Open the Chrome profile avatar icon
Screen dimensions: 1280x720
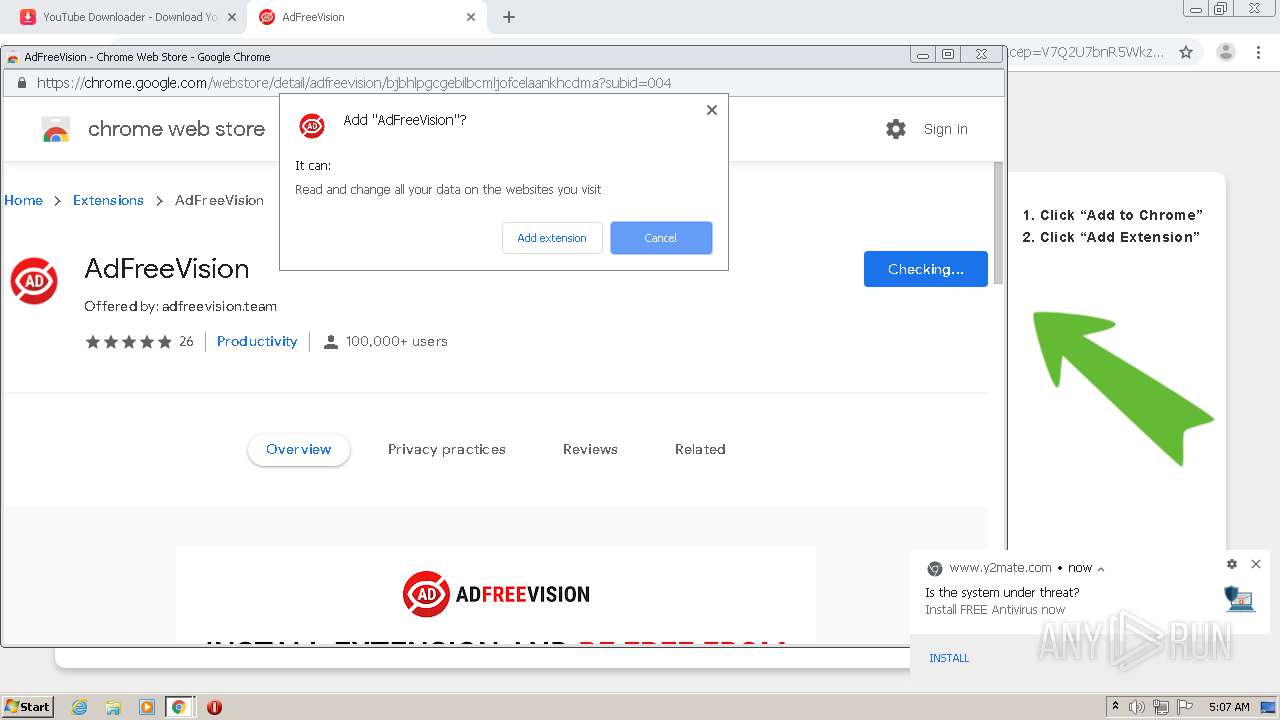1226,52
